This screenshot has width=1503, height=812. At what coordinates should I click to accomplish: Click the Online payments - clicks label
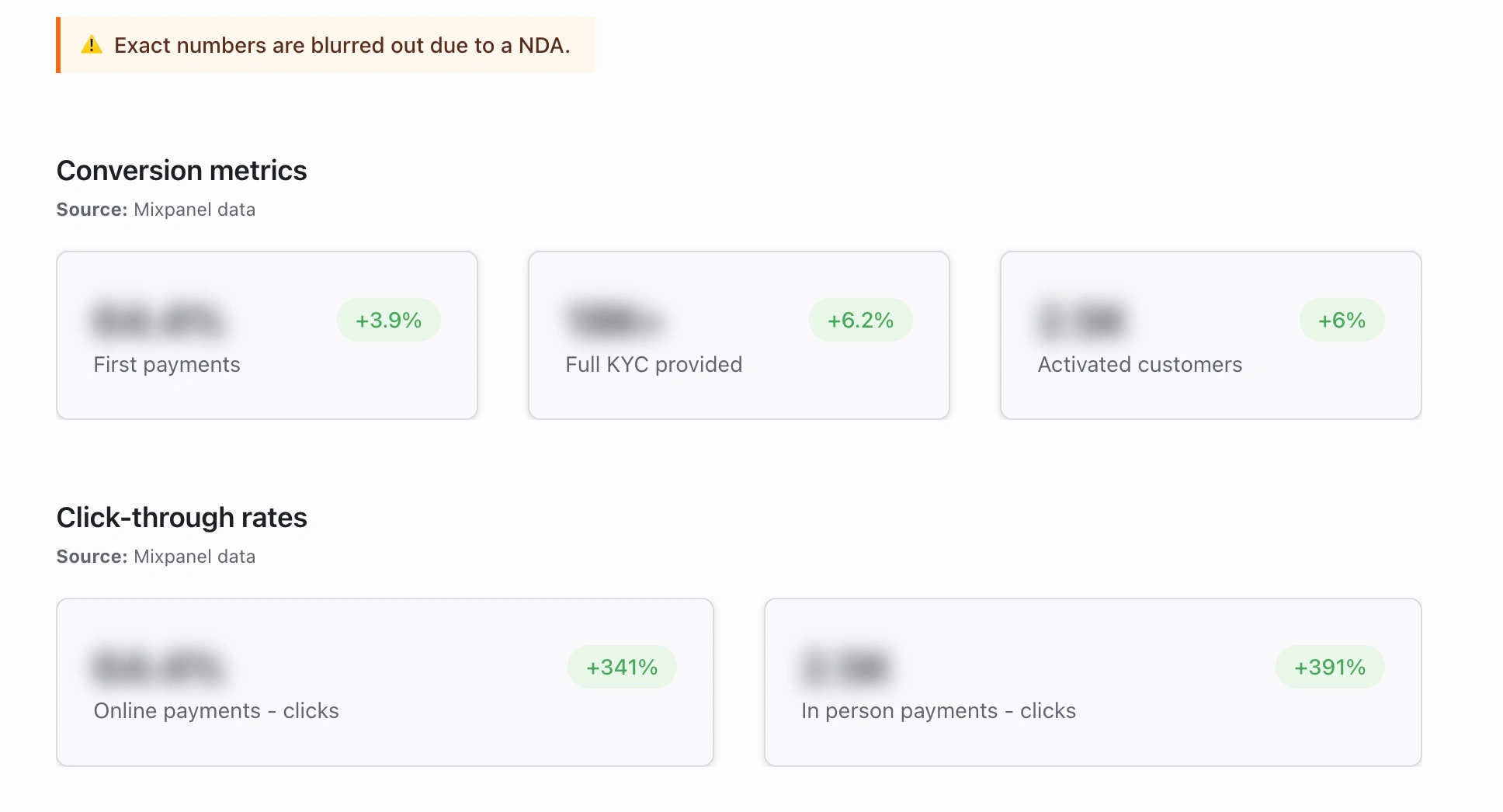coord(217,711)
